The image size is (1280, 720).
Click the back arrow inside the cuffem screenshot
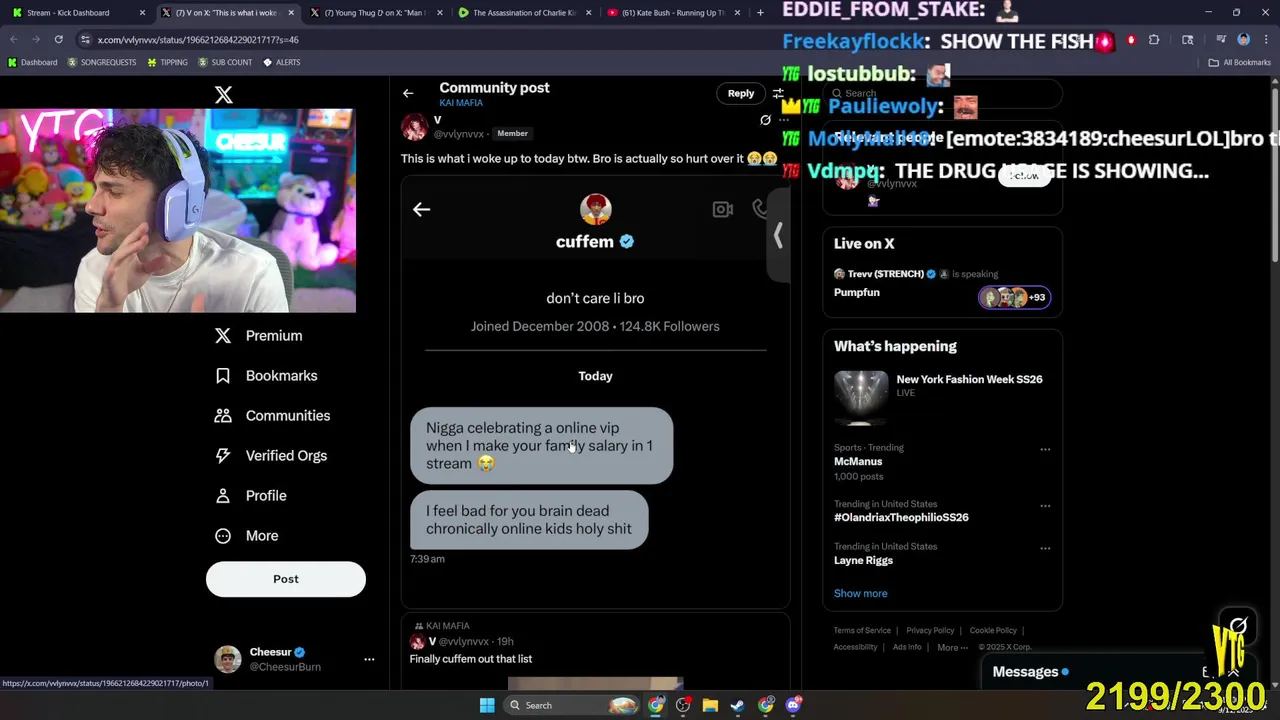[421, 209]
